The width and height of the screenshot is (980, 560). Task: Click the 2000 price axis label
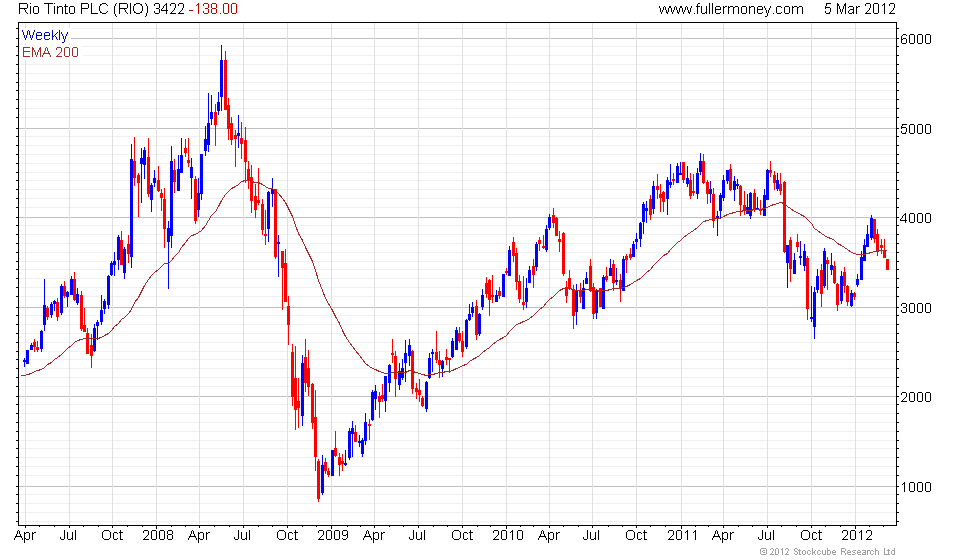915,397
